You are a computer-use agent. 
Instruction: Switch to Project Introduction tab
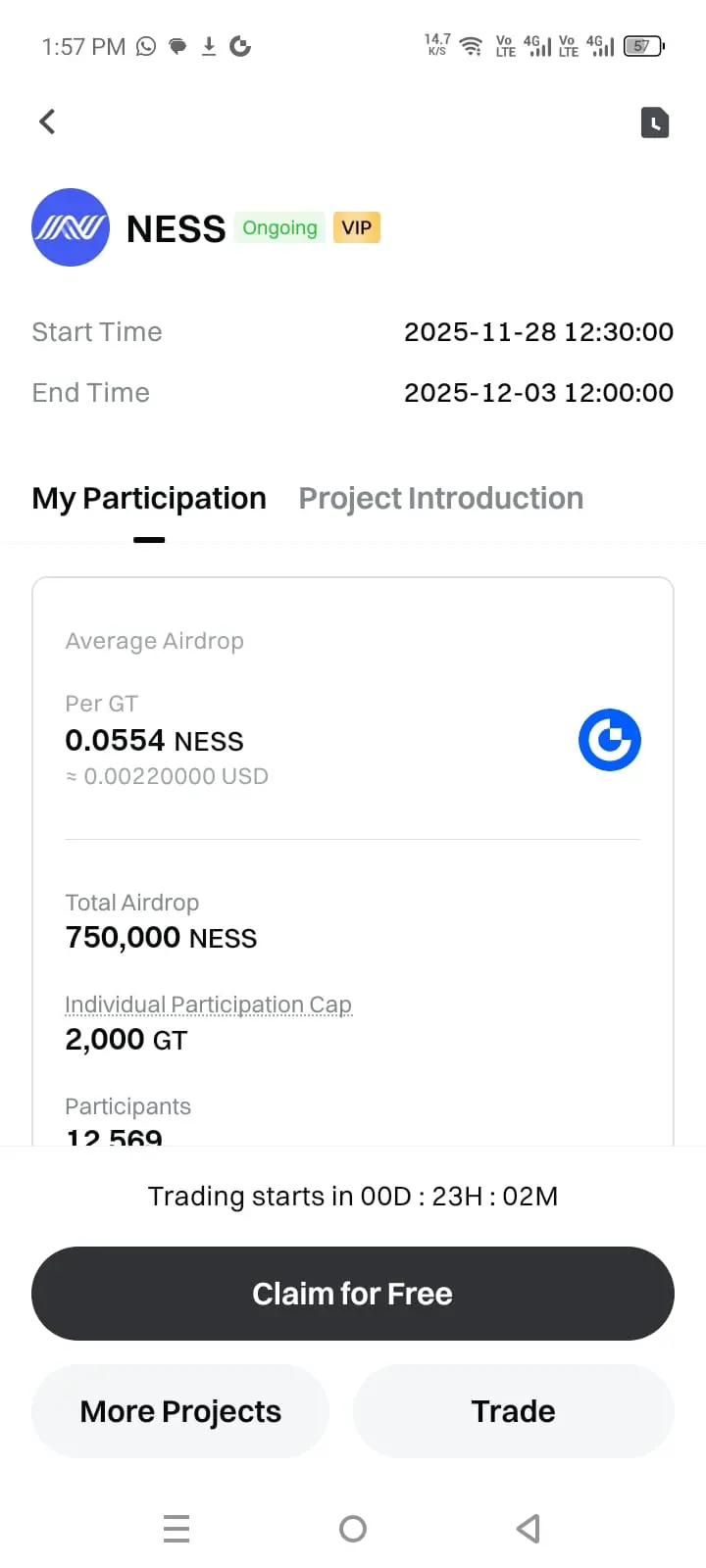coord(440,498)
